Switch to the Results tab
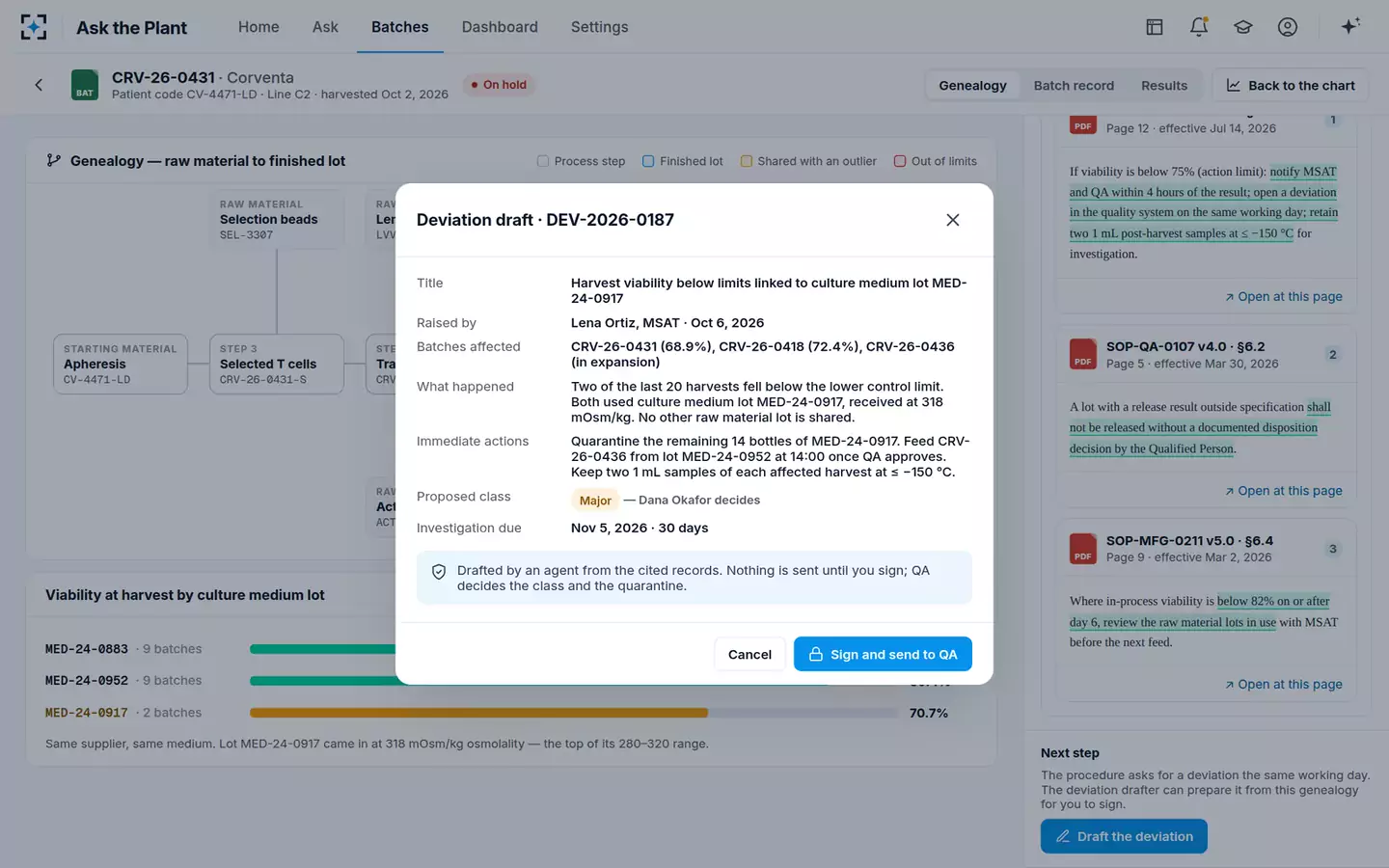The image size is (1389, 868). coord(1164,85)
